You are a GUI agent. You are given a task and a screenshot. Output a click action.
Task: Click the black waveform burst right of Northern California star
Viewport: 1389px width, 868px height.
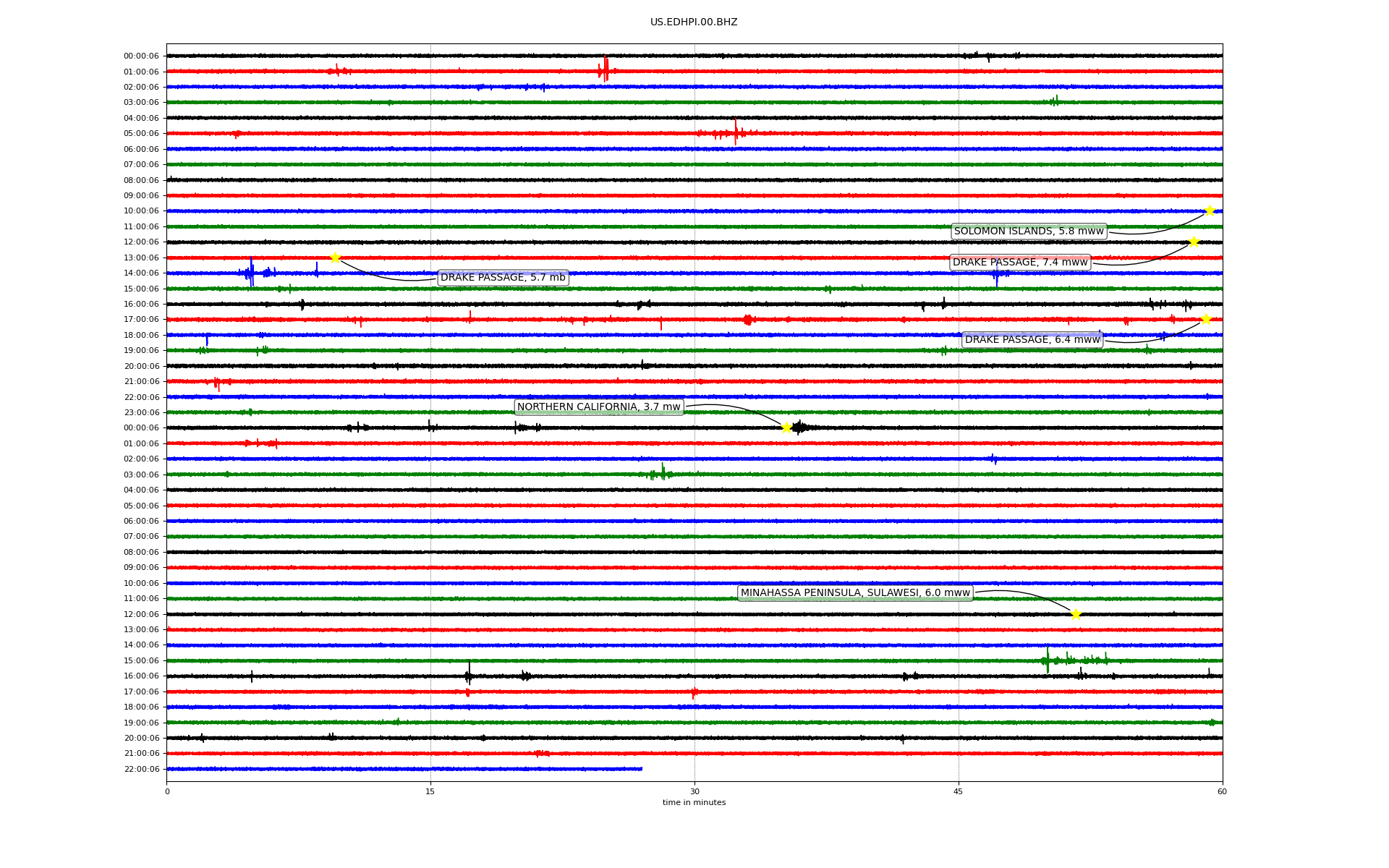coord(802,427)
